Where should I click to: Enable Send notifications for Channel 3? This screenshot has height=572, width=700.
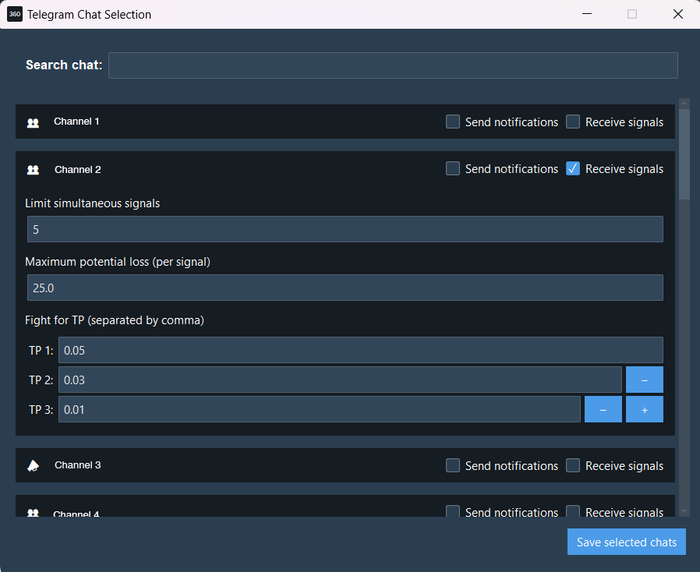(453, 465)
